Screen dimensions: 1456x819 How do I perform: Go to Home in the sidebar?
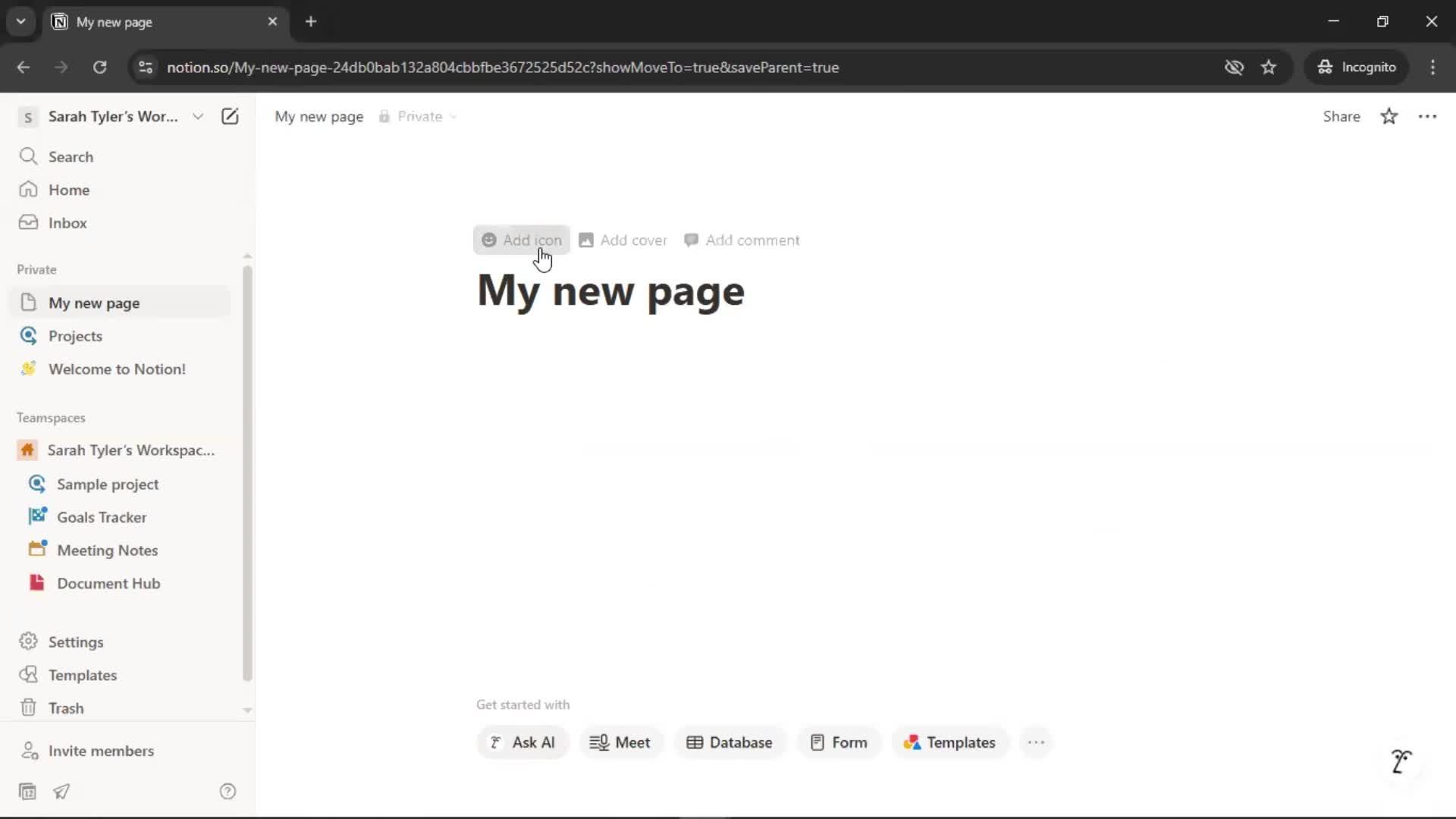(x=121, y=190)
